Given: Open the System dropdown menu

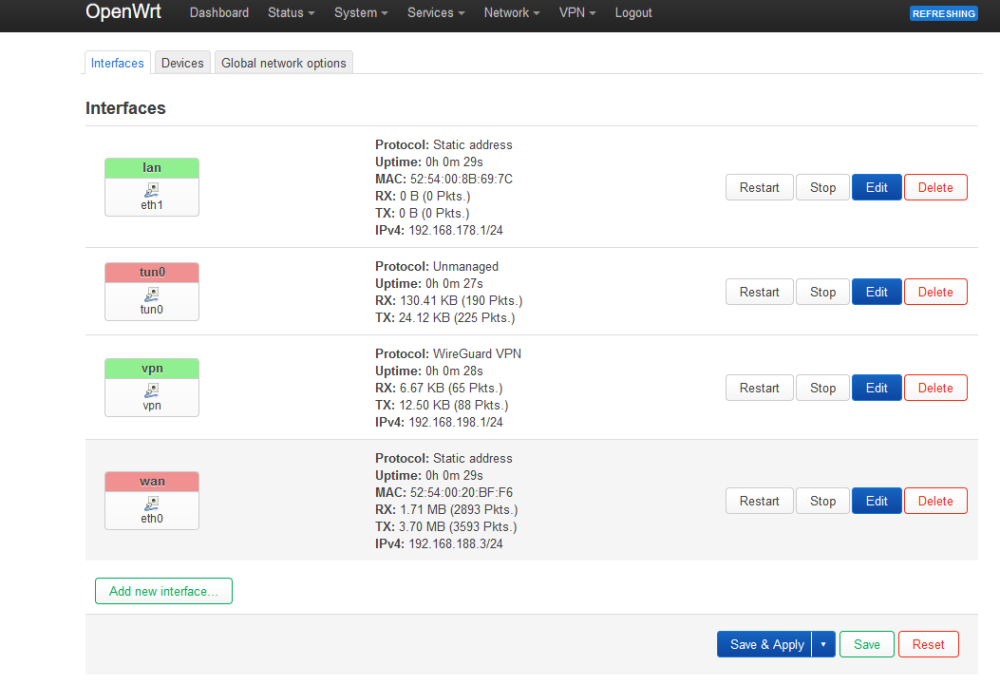Looking at the screenshot, I should pos(361,13).
